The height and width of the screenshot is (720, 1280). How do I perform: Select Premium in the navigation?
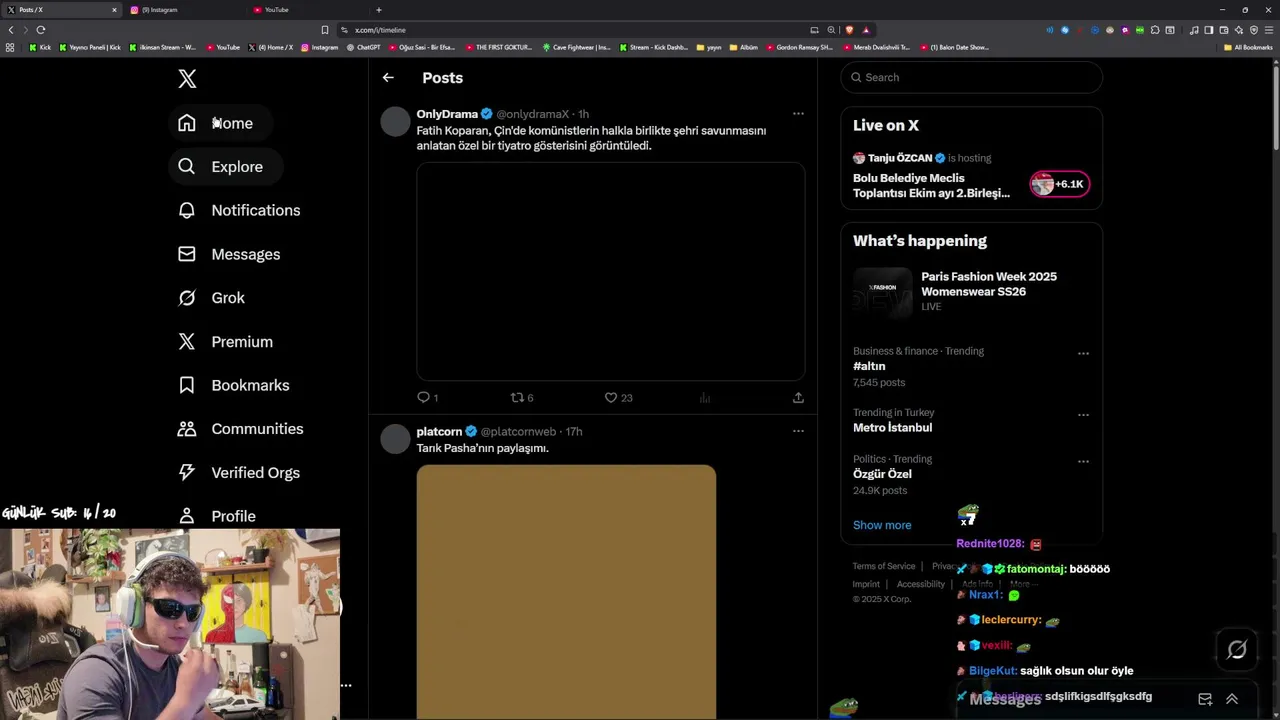pos(226,341)
